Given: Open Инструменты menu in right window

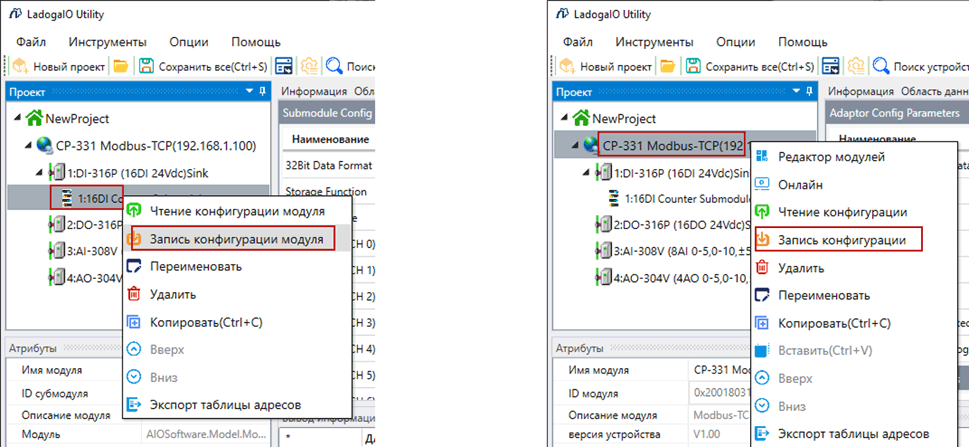Looking at the screenshot, I should [x=654, y=42].
